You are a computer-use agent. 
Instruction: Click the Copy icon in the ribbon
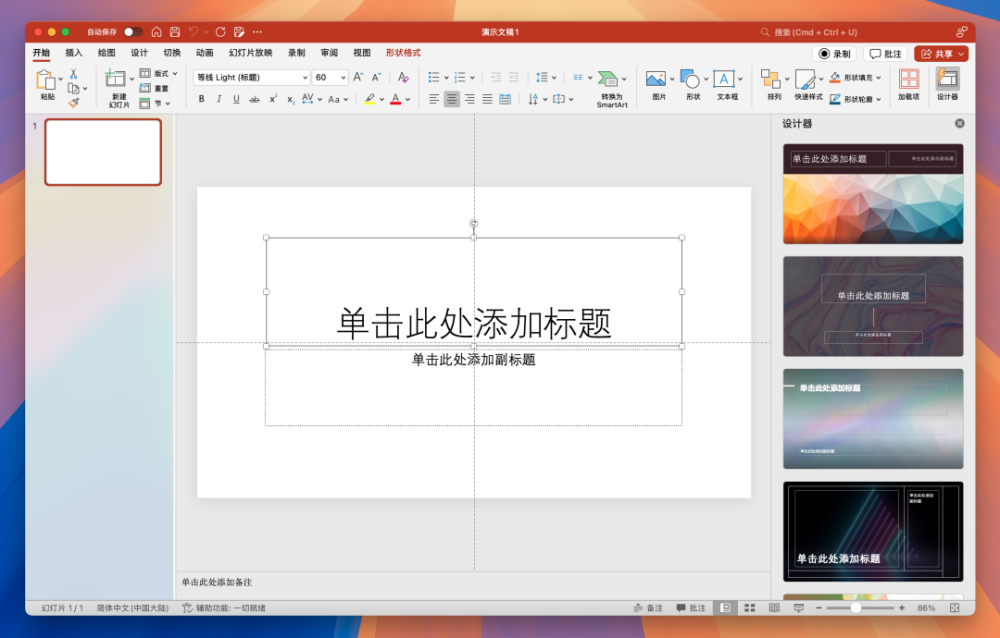(x=74, y=89)
